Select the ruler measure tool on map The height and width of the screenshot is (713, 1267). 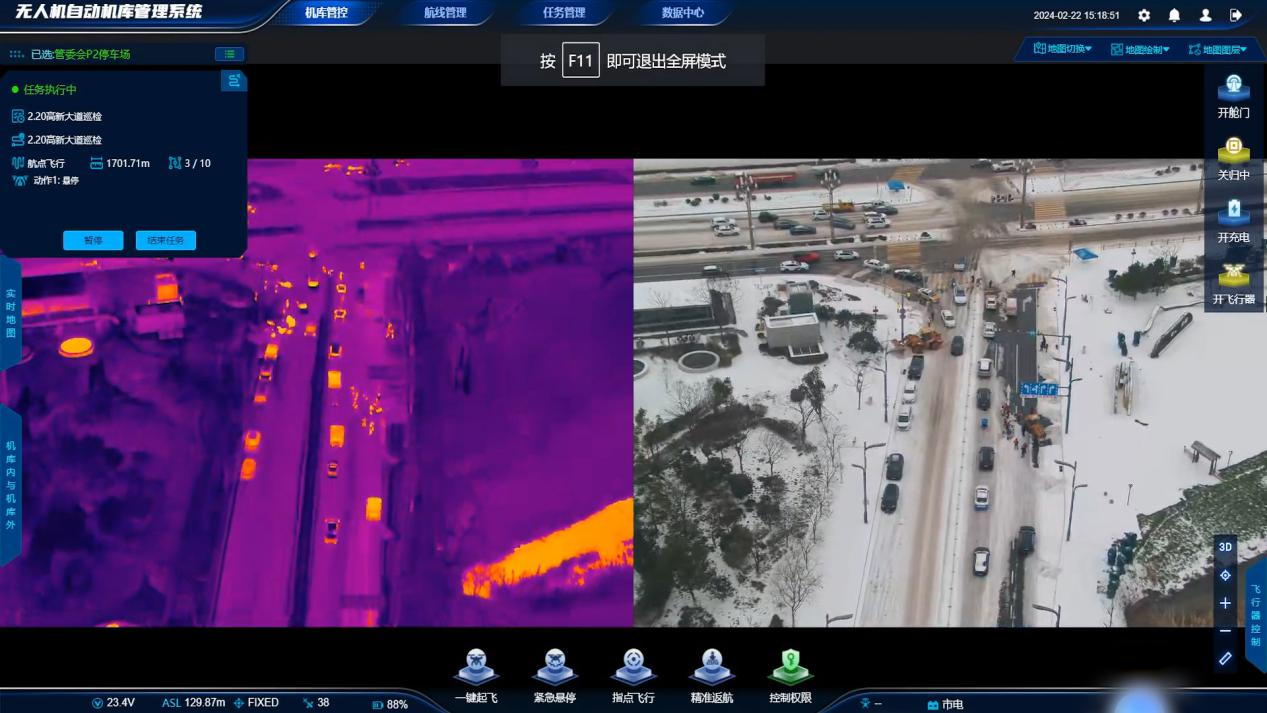click(x=1225, y=659)
